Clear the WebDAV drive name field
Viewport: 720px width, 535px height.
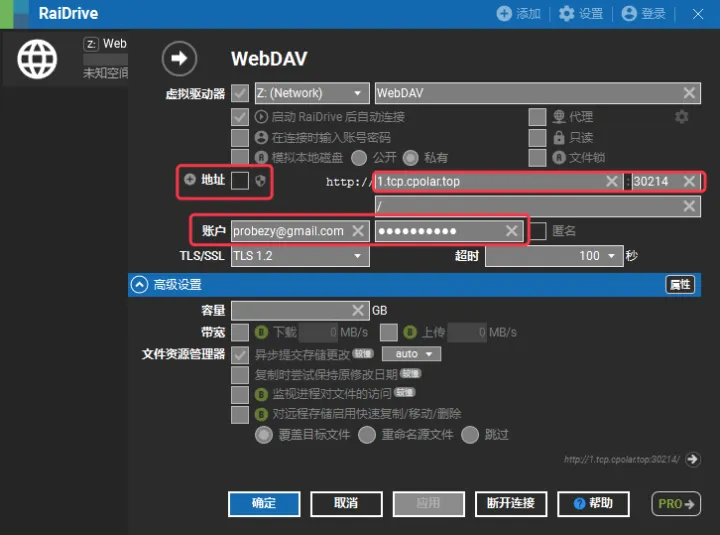tap(689, 93)
